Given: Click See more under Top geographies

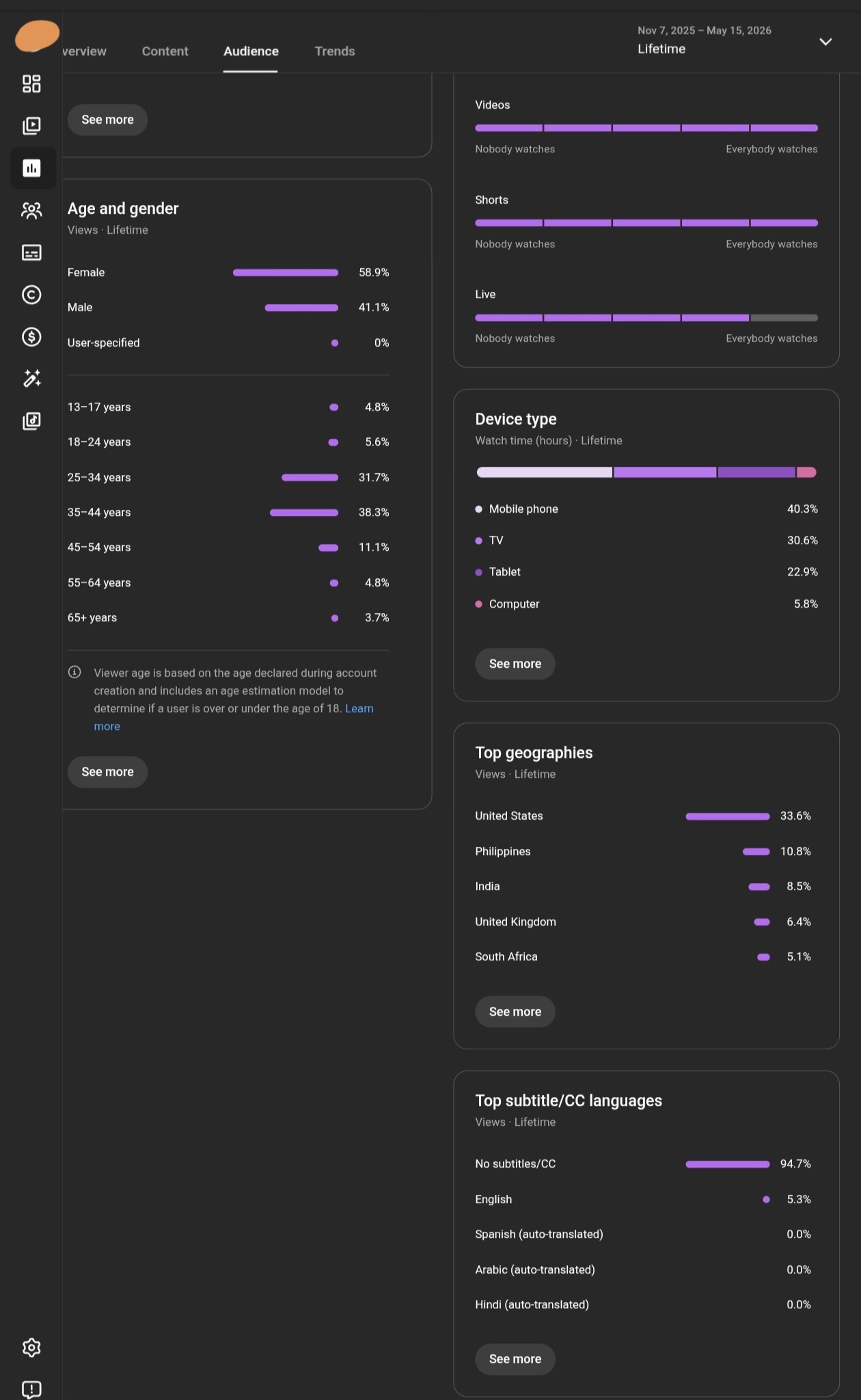Looking at the screenshot, I should 515,1012.
